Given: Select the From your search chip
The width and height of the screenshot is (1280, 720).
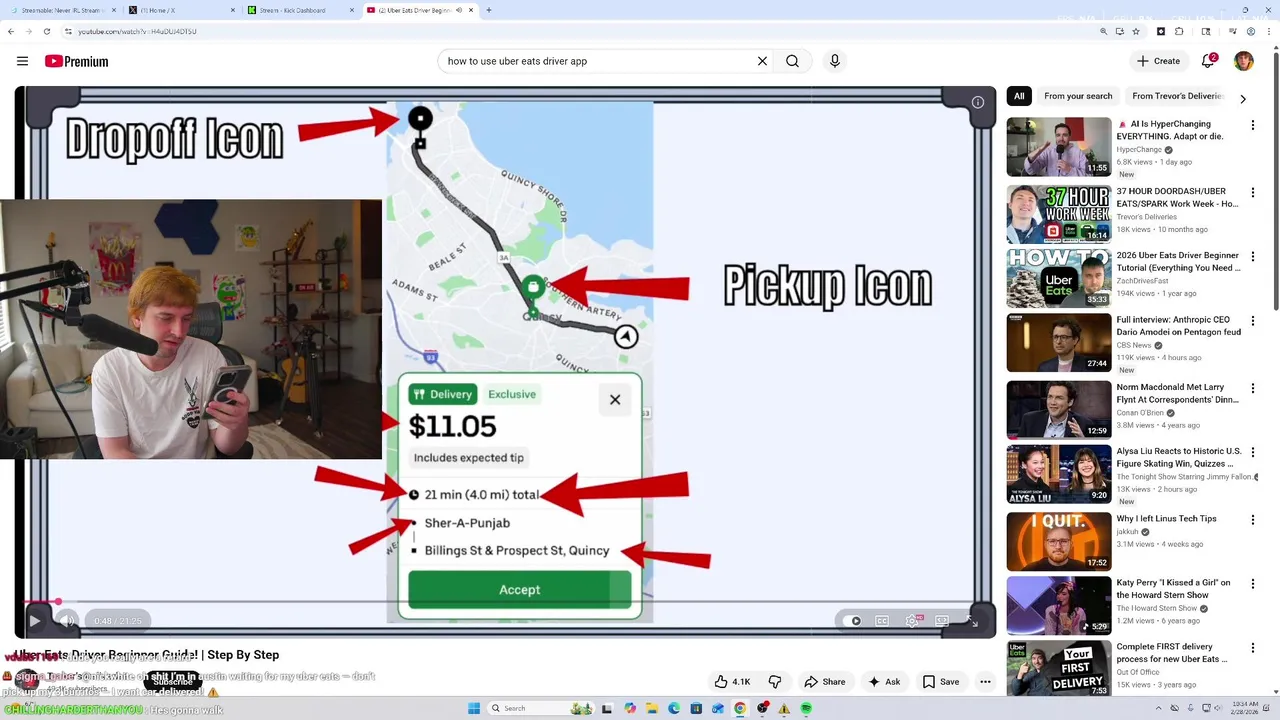Looking at the screenshot, I should pyautogui.click(x=1078, y=96).
